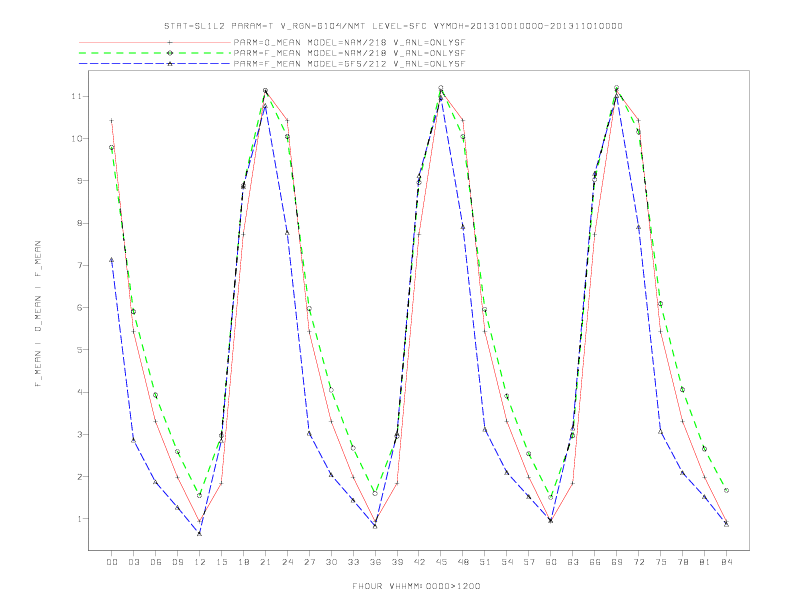Click x-axis tick label 42
Image resolution: width=792 pixels, height=612 pixels.
point(419,562)
